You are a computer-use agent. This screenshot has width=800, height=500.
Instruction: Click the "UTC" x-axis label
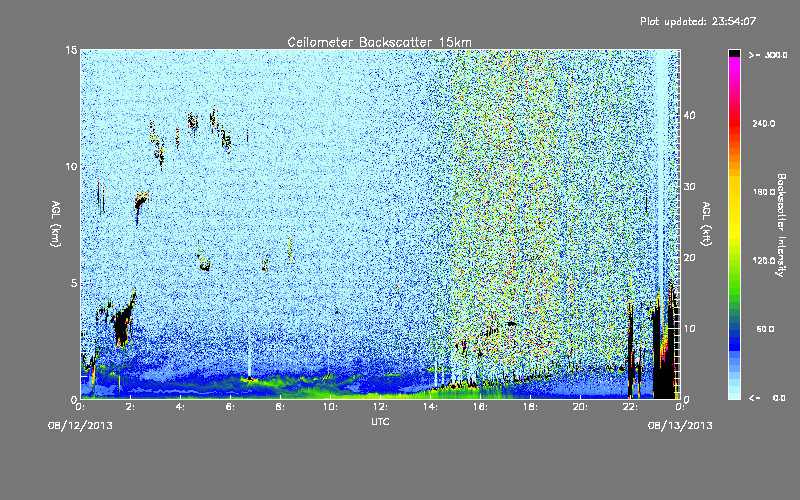click(380, 421)
